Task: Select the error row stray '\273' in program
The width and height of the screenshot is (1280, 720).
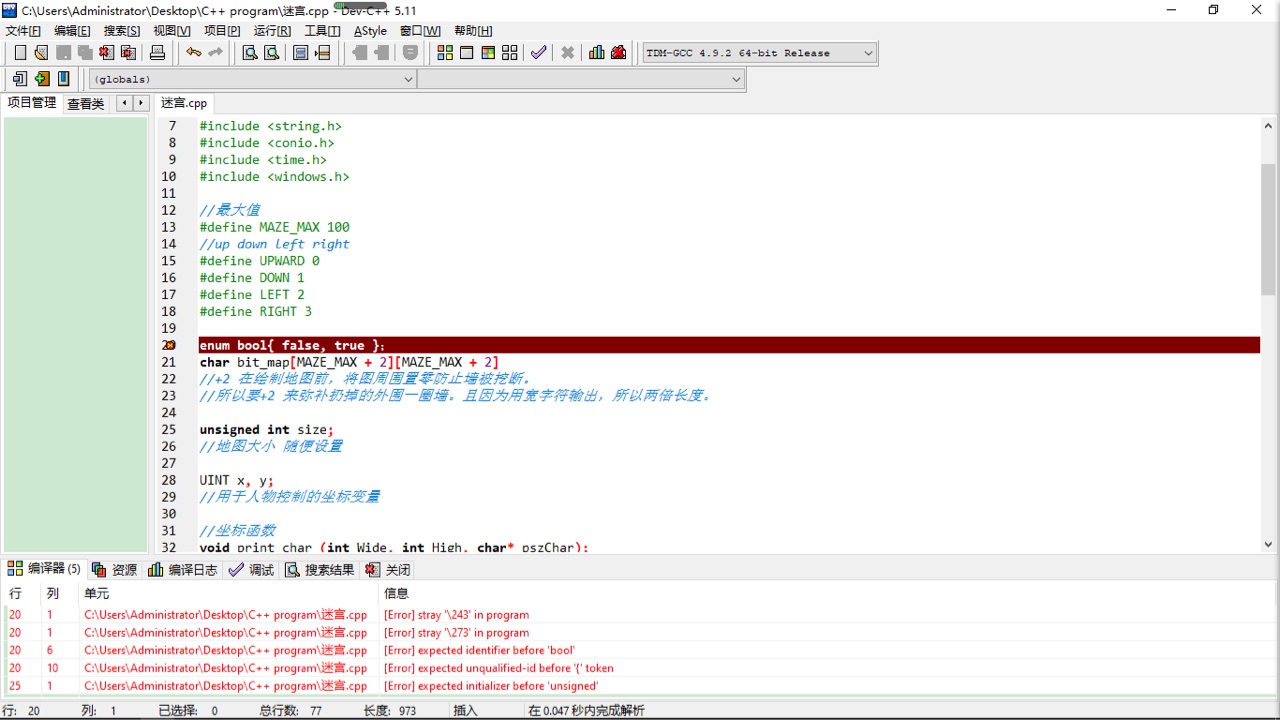Action: click(x=640, y=633)
